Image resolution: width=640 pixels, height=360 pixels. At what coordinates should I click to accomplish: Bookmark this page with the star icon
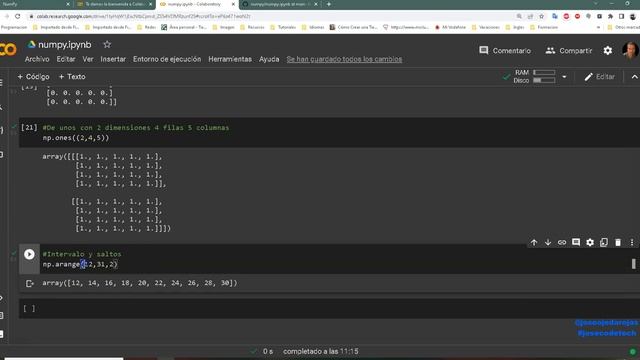[x=542, y=16]
